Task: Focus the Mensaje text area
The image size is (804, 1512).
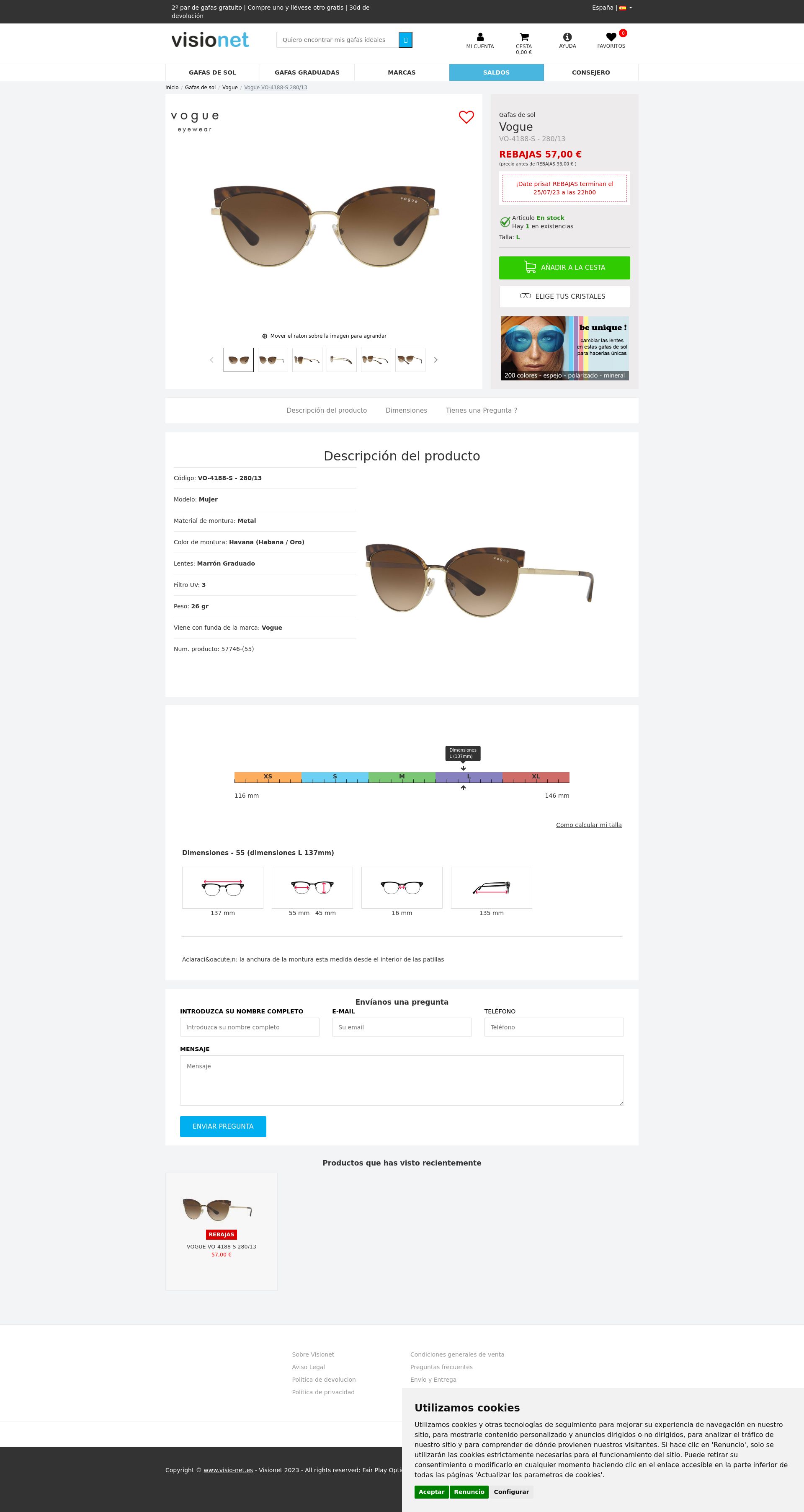Action: 402,1080
